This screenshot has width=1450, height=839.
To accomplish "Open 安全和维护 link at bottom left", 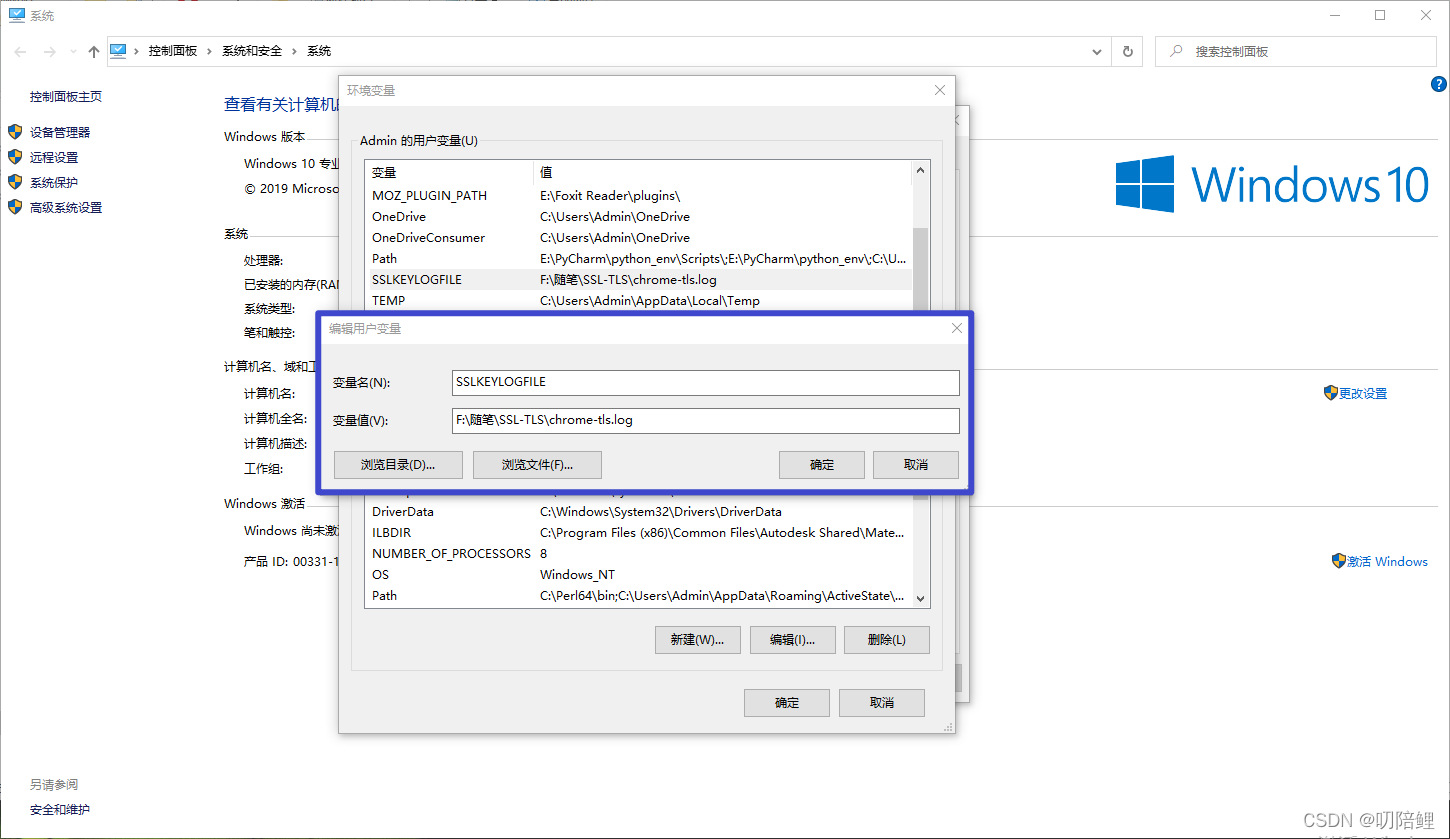I will click(x=60, y=810).
